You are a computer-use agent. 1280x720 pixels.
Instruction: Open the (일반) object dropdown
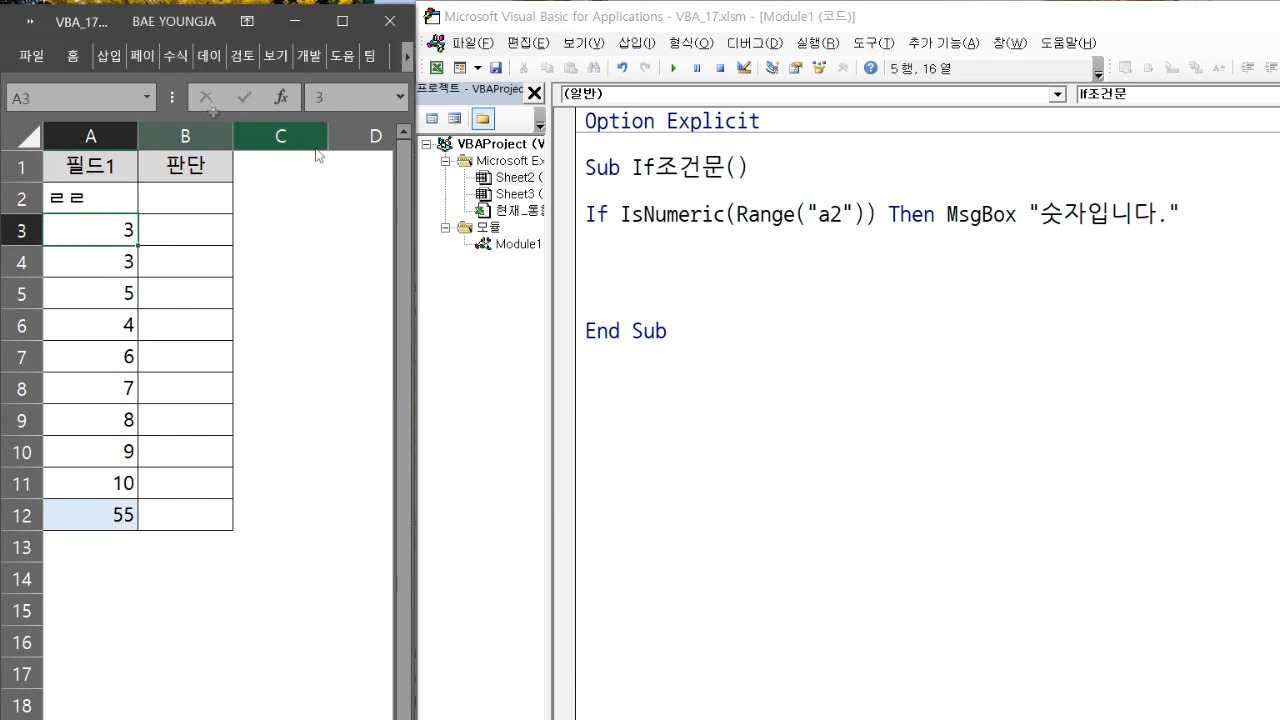click(x=1058, y=94)
